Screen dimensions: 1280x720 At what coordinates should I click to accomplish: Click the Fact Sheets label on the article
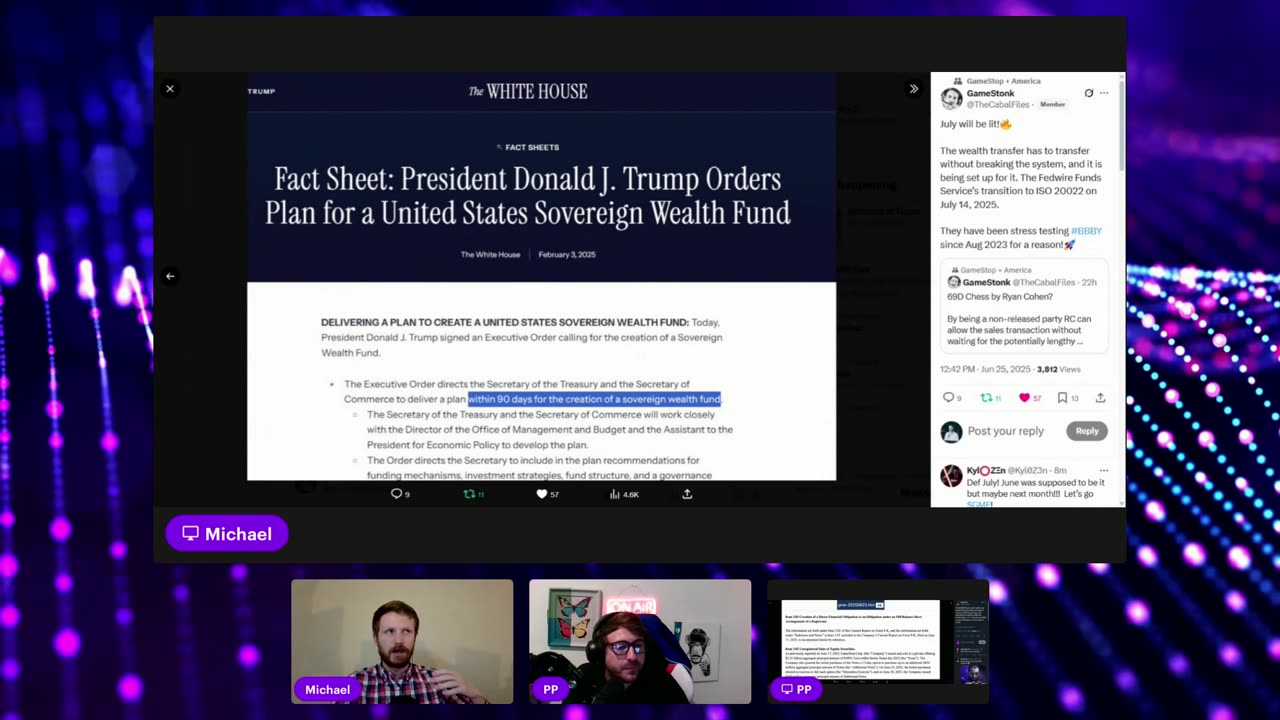[x=531, y=147]
